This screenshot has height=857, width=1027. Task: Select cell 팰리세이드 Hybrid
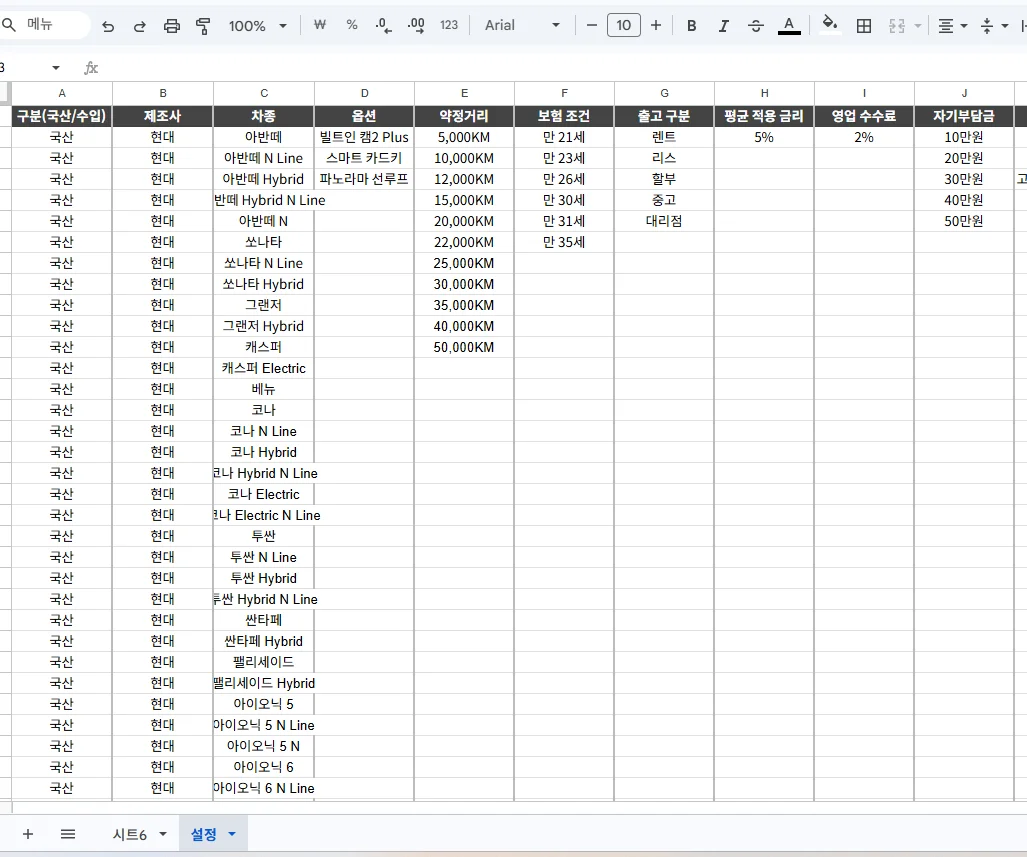click(x=264, y=683)
